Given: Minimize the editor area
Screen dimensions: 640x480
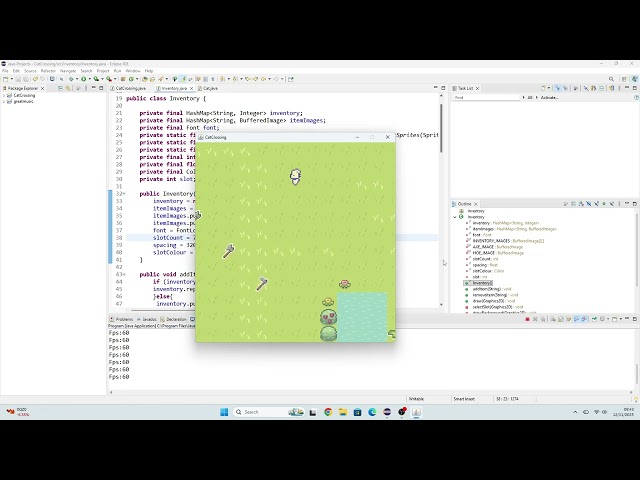Looking at the screenshot, I should pyautogui.click(x=436, y=88).
